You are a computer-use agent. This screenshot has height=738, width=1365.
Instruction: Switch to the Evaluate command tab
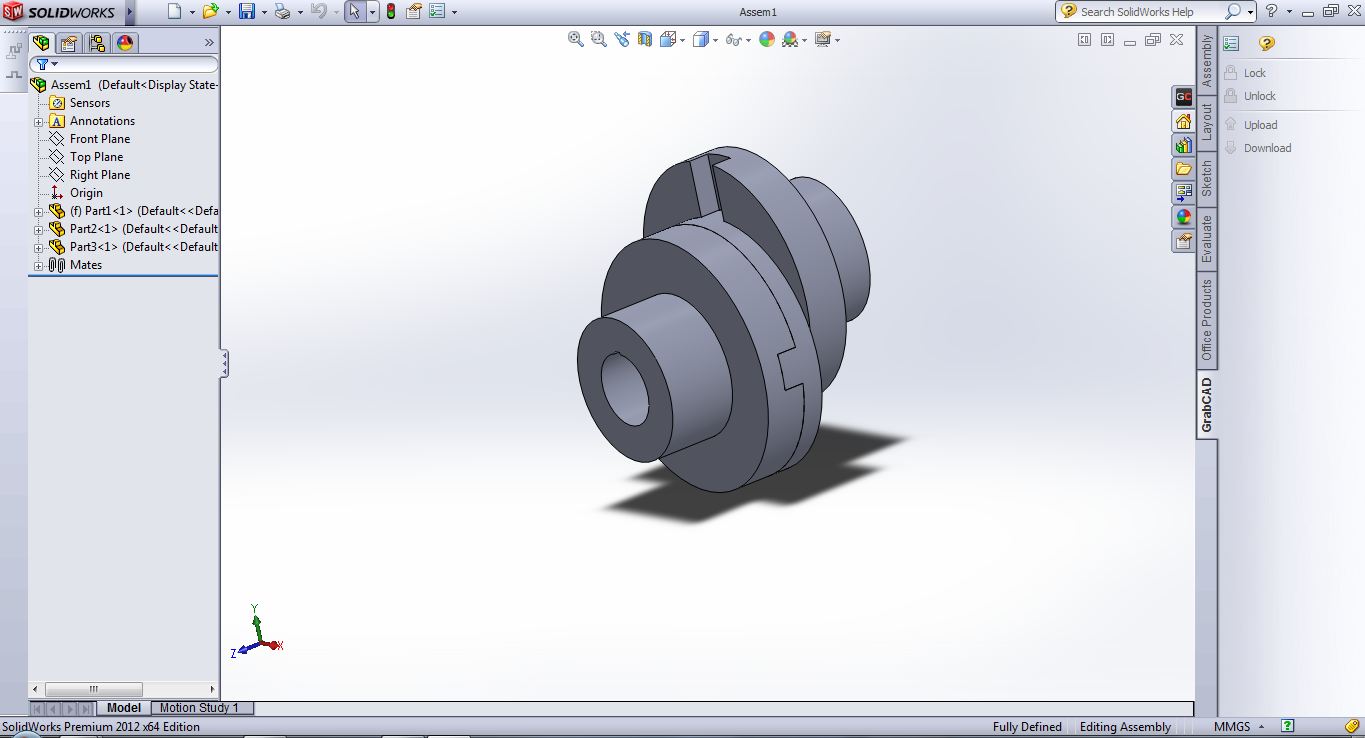1207,238
